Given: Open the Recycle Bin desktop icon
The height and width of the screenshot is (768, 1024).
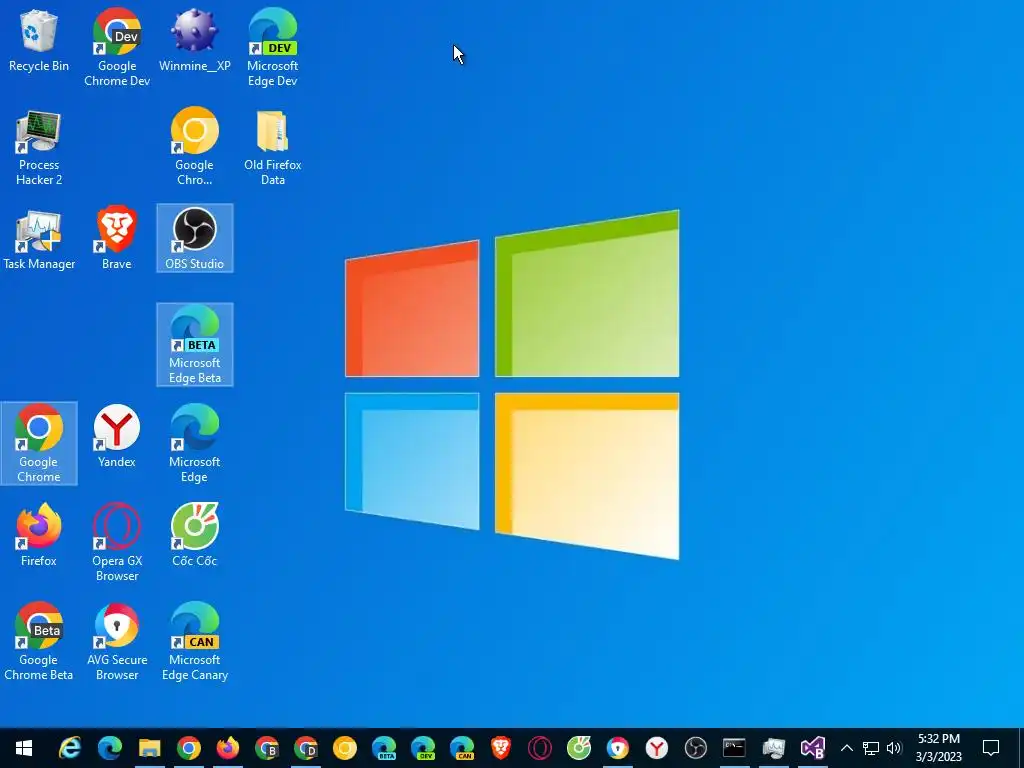Looking at the screenshot, I should [x=39, y=40].
